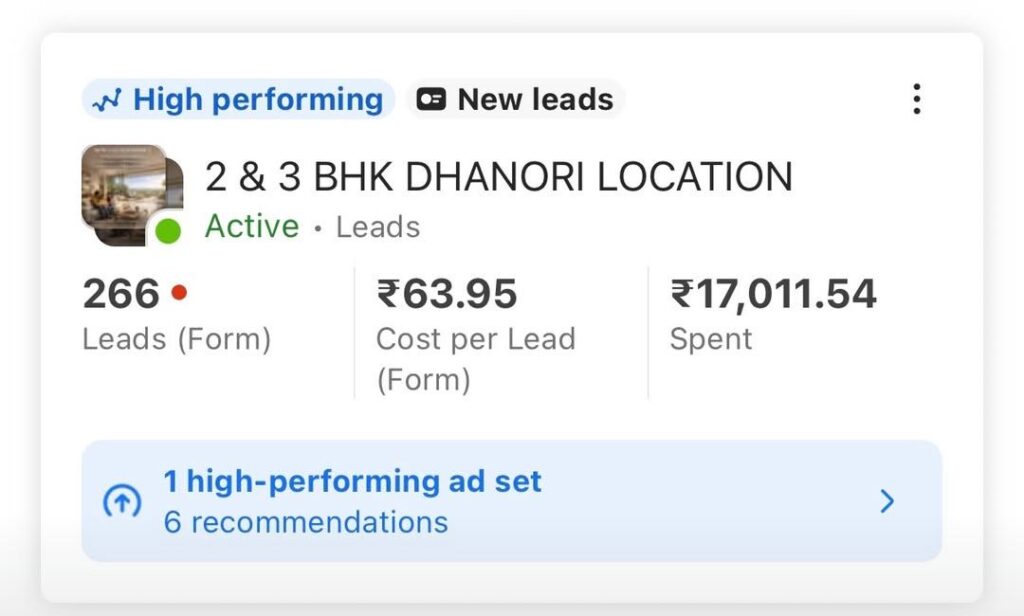Select the New leads label text
The image size is (1024, 616).
[535, 100]
